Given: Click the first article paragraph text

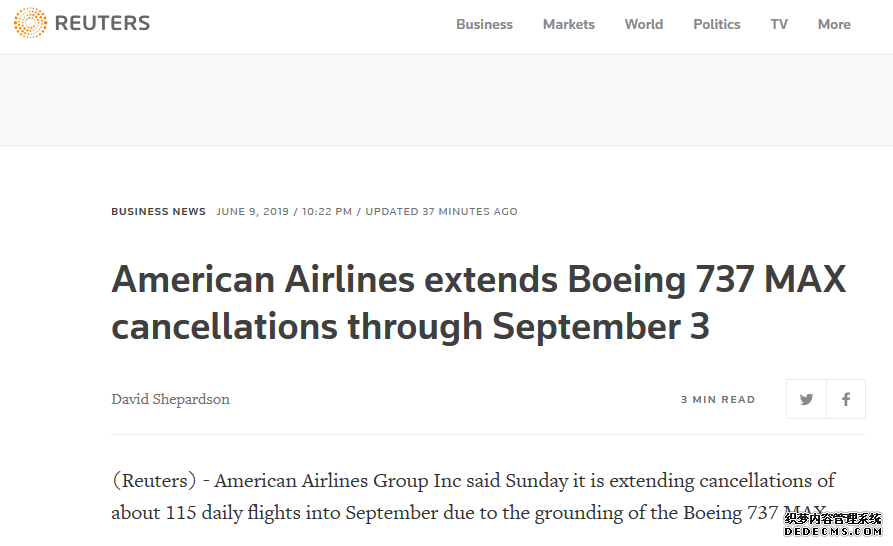Looking at the screenshot, I should tap(473, 496).
